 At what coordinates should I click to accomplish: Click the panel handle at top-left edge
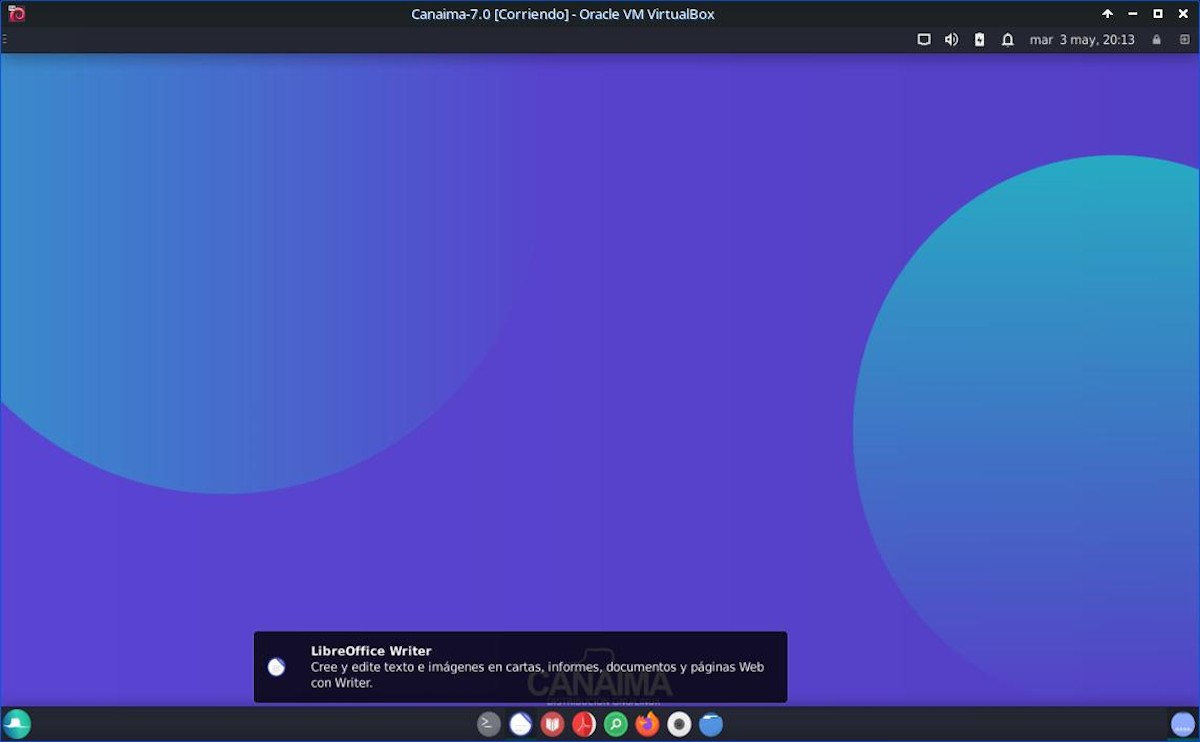(4, 40)
